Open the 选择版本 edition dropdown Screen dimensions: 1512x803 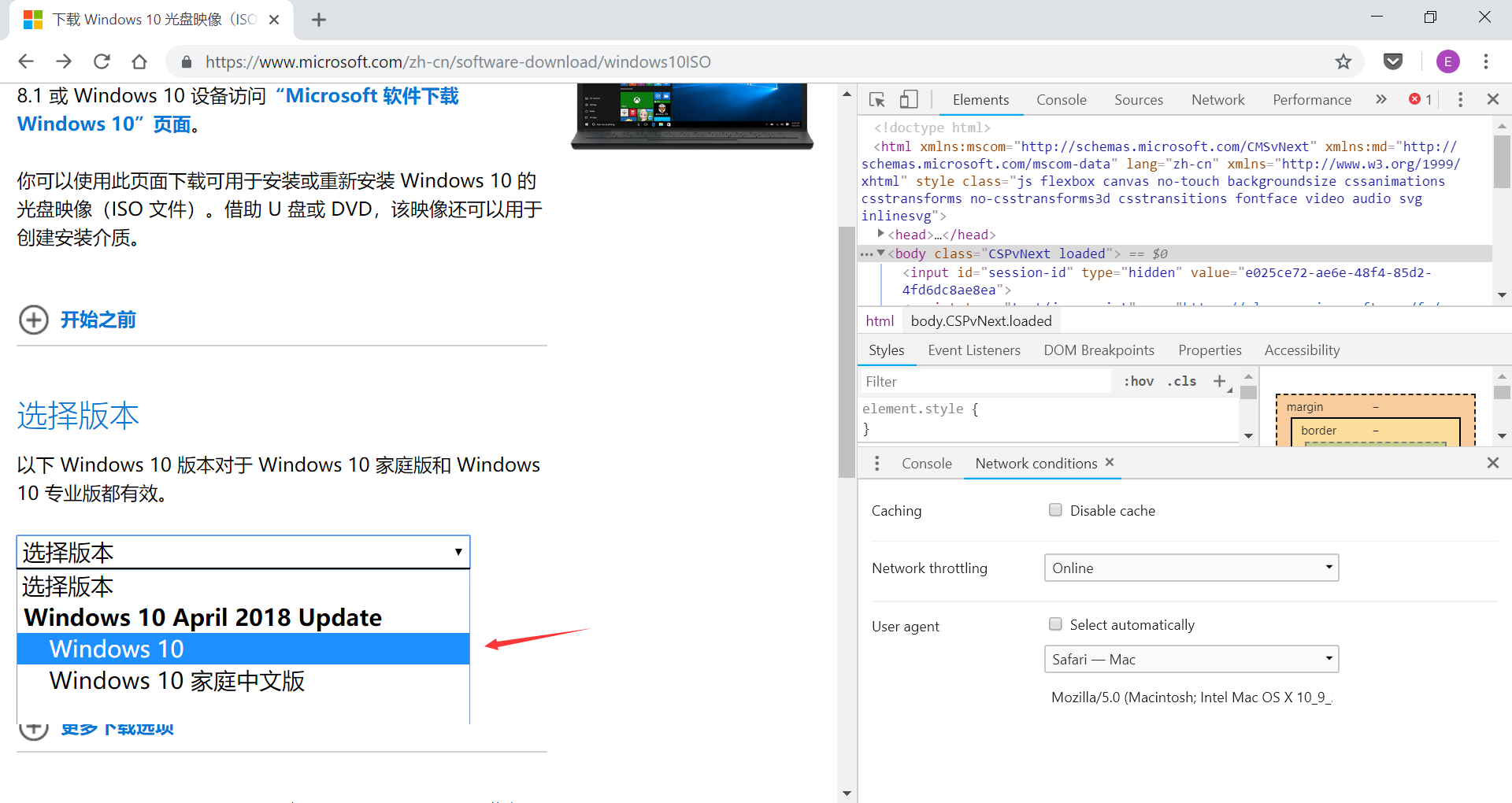coord(243,552)
